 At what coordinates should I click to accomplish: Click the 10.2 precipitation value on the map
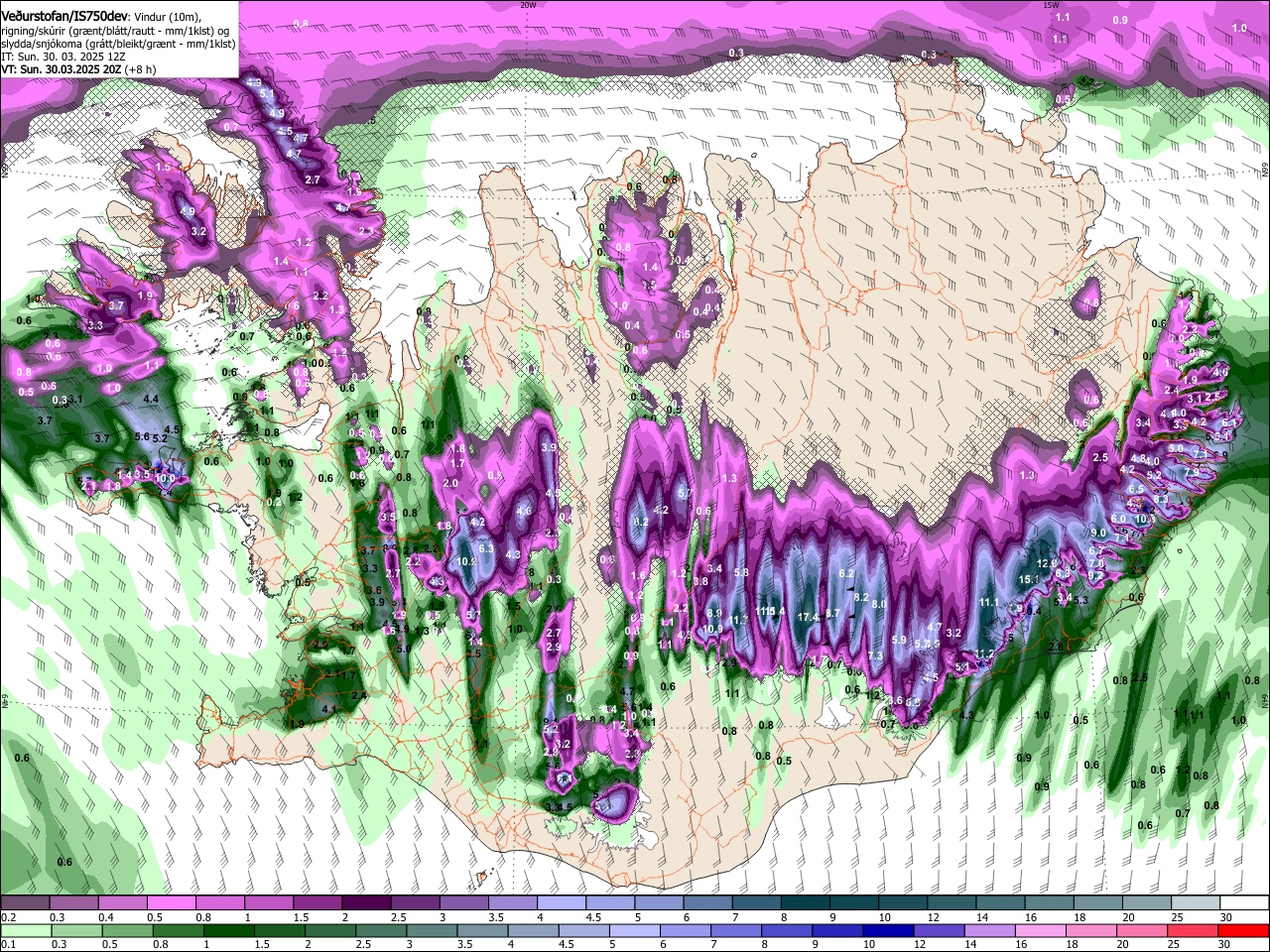click(468, 561)
